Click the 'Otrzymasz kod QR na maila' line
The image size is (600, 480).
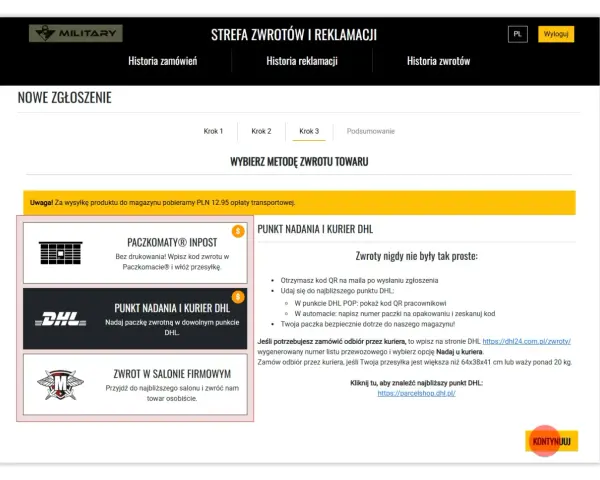pyautogui.click(x=359, y=280)
